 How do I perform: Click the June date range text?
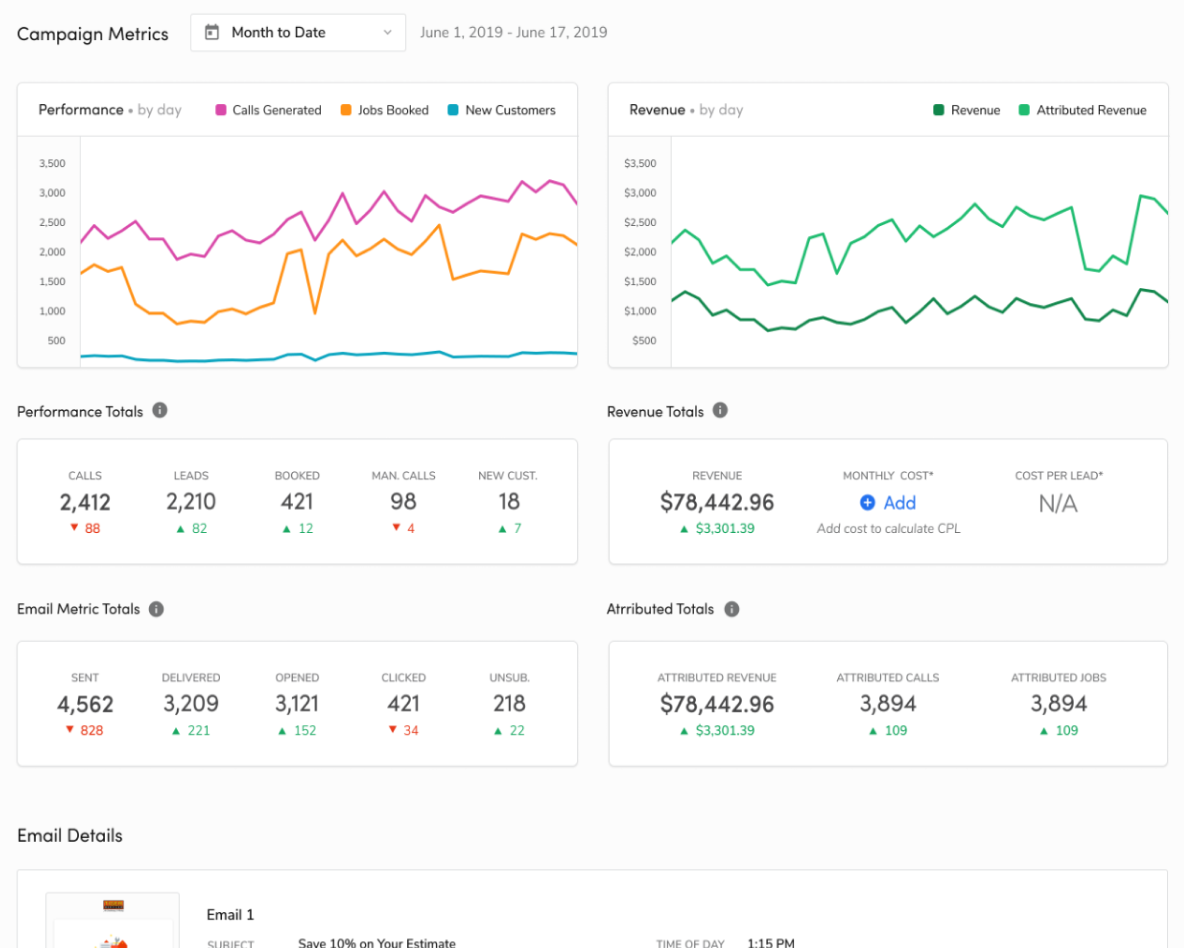515,32
